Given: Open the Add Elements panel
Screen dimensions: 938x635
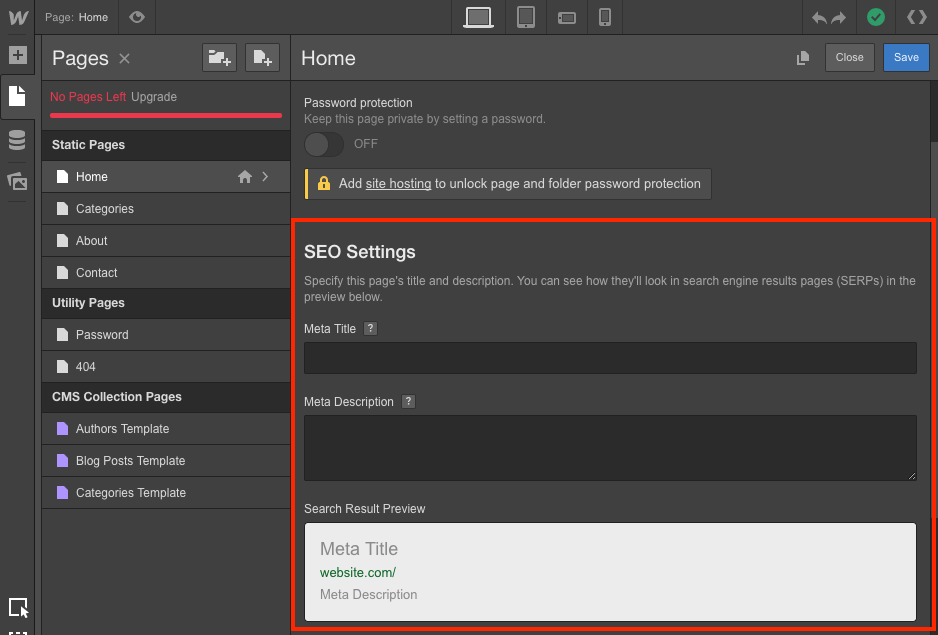Looking at the screenshot, I should pos(17,55).
